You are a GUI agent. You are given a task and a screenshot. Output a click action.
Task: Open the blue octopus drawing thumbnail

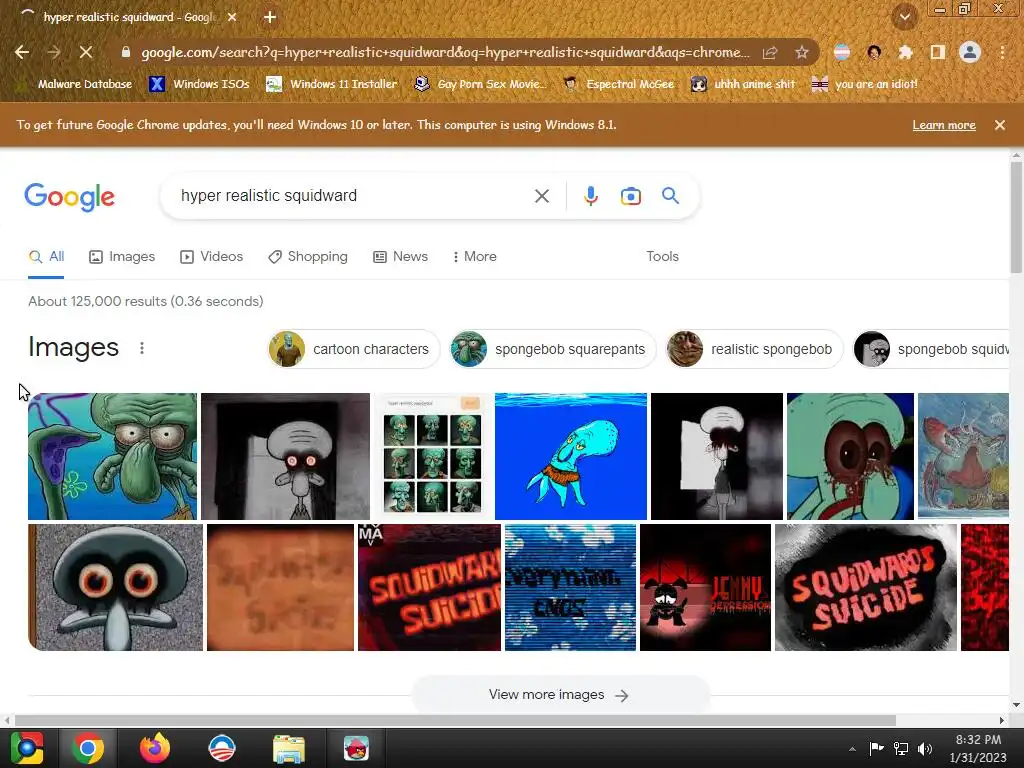tap(571, 456)
